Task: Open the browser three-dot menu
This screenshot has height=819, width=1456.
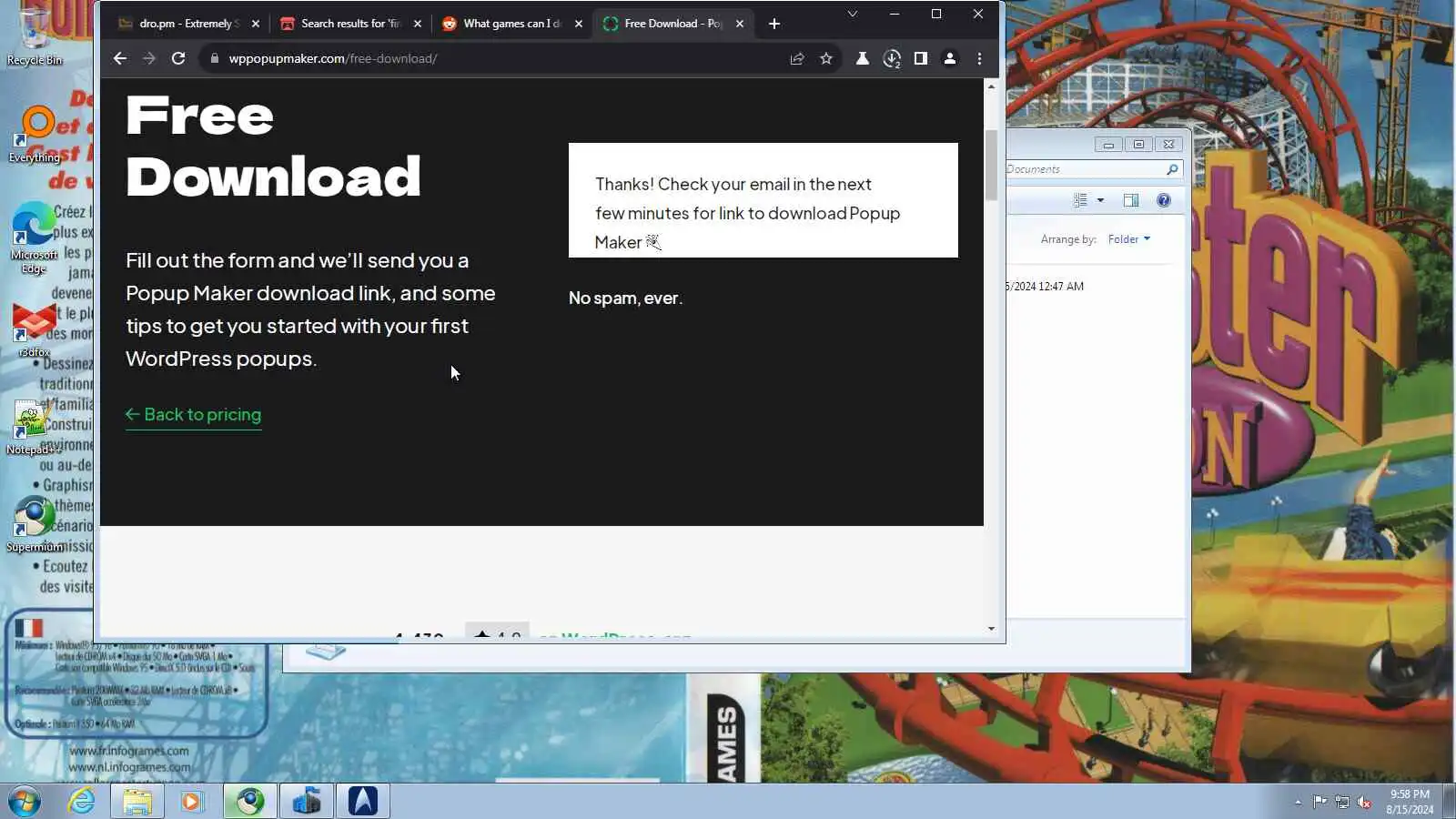Action: click(979, 58)
